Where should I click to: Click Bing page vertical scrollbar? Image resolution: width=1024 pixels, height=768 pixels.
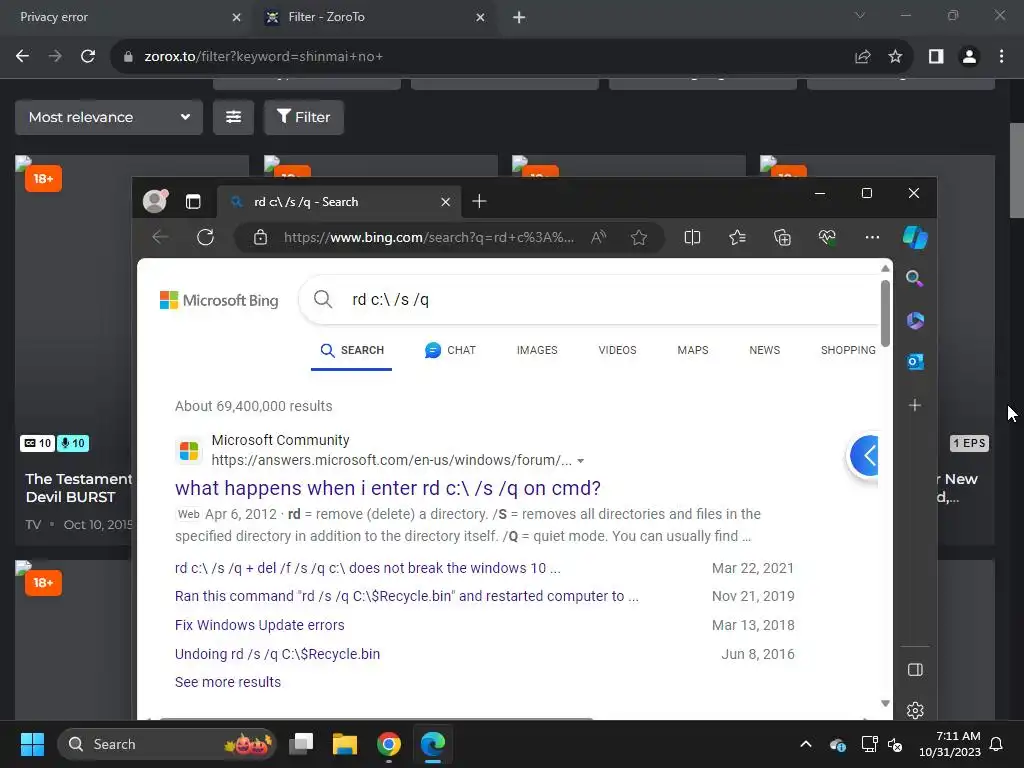coord(886,313)
